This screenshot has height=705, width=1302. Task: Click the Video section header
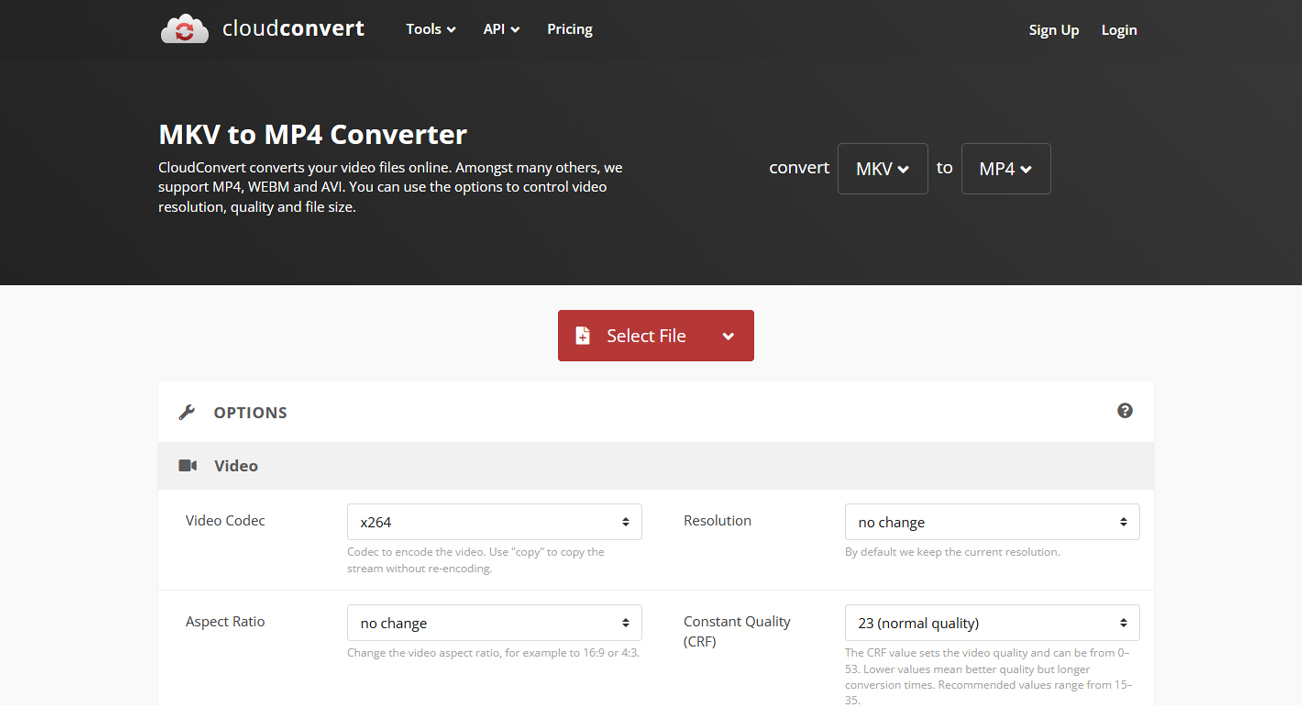coord(236,466)
